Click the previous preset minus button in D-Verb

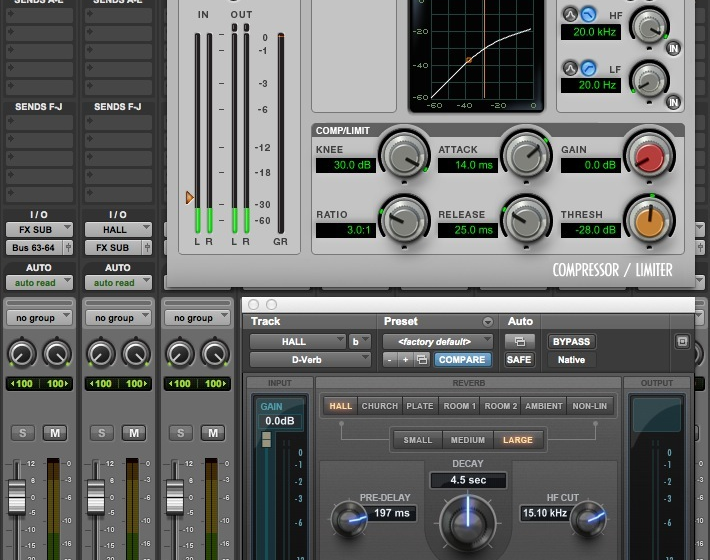[389, 360]
